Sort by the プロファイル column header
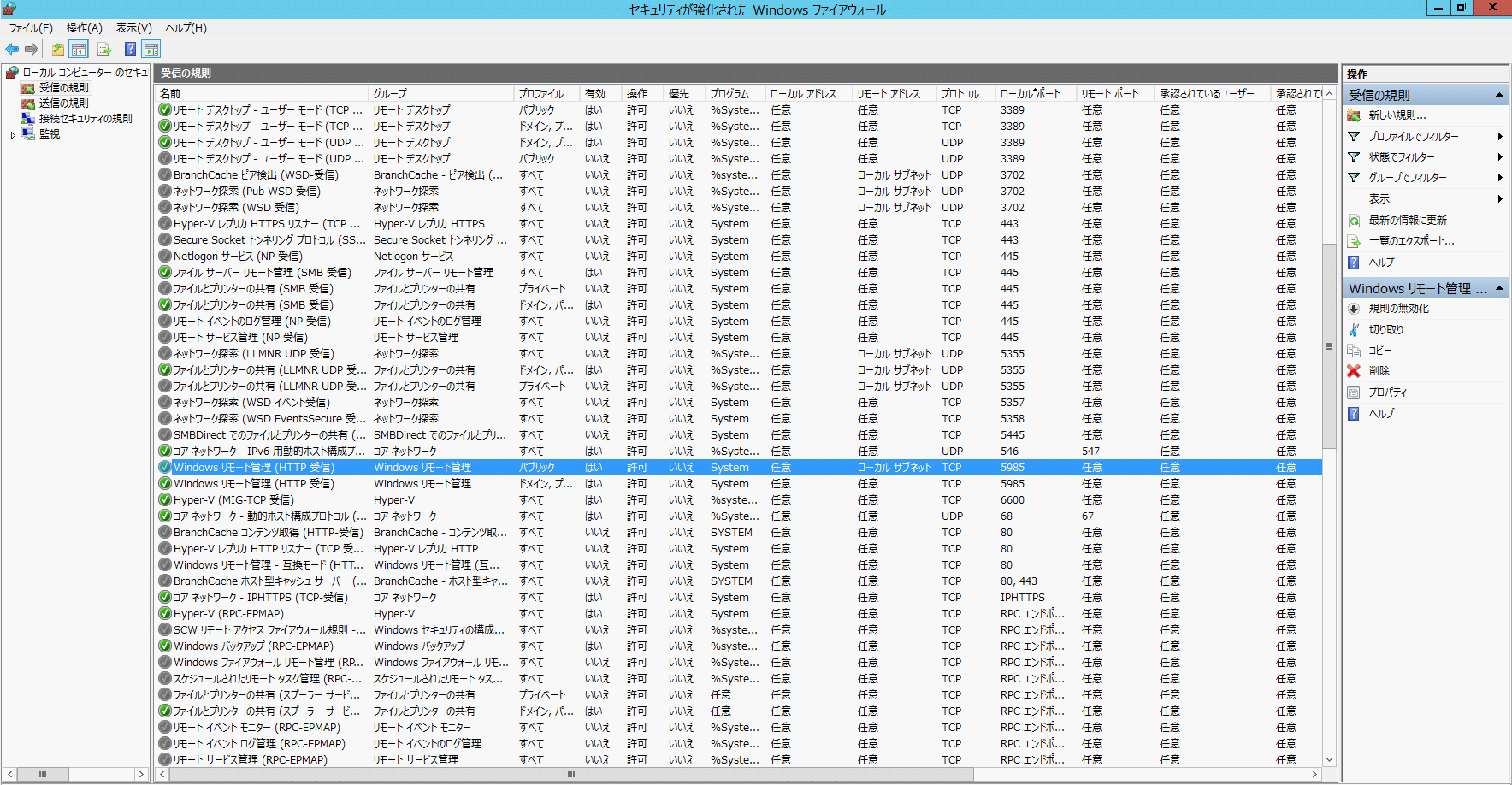 [547, 93]
